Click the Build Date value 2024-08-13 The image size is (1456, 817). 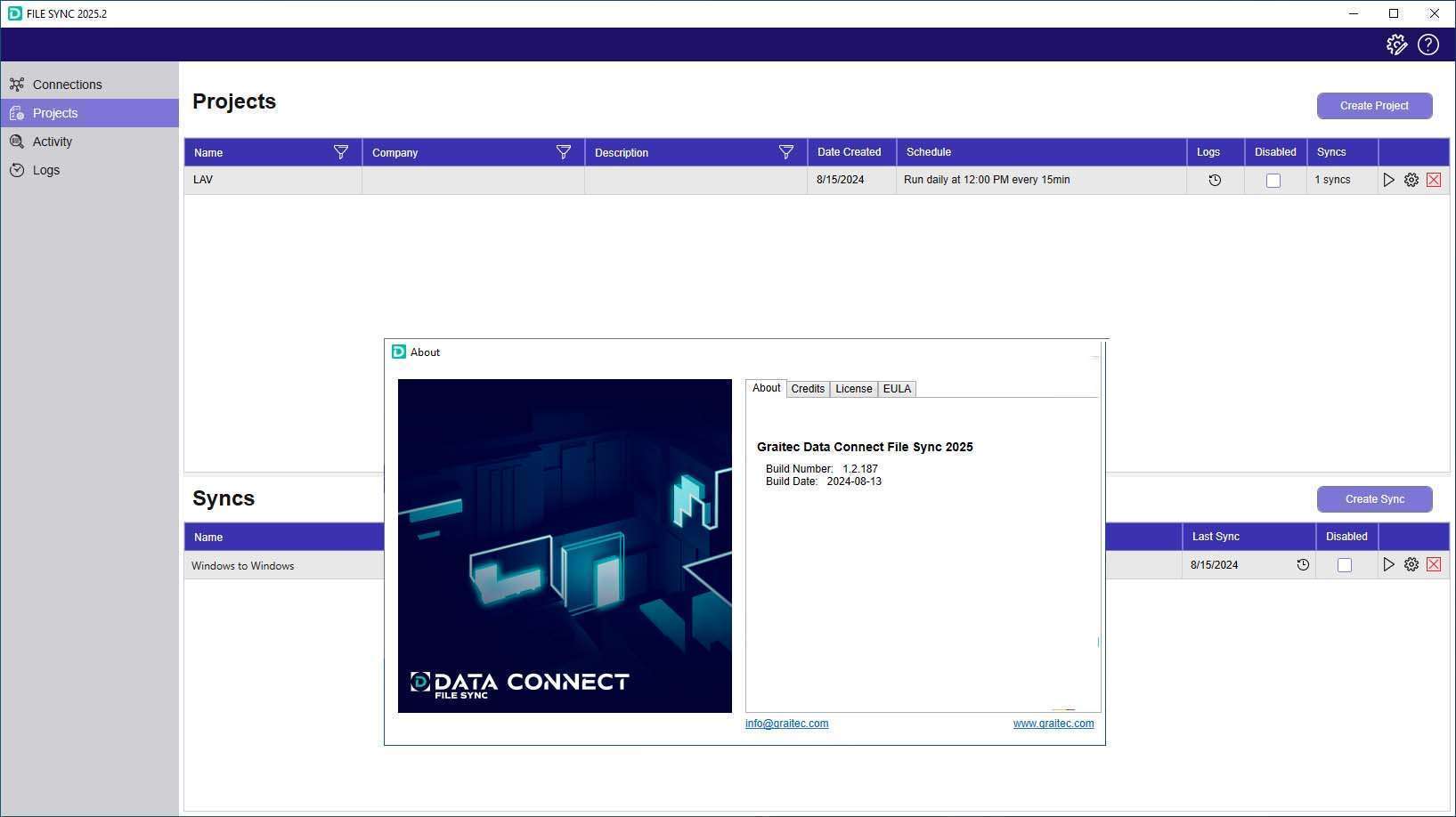pos(854,481)
